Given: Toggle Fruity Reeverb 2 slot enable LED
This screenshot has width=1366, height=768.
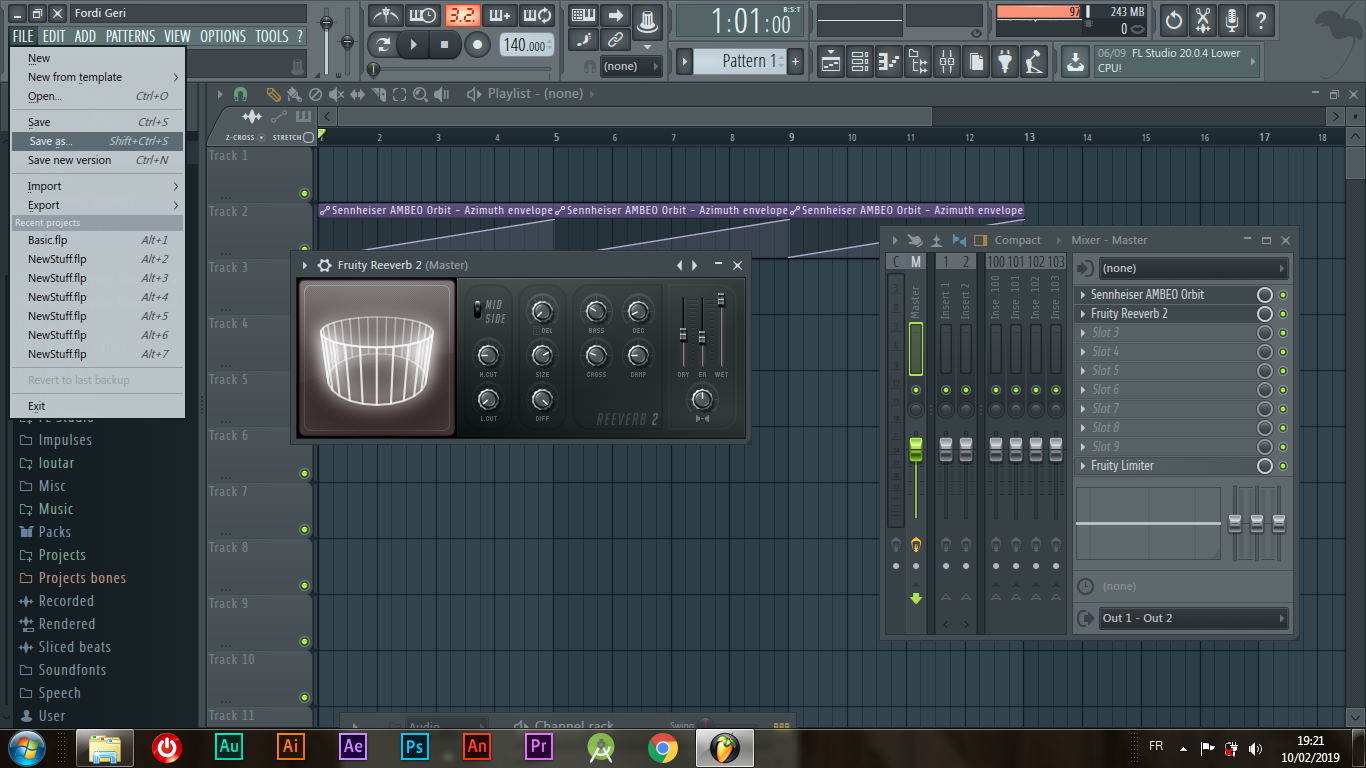Looking at the screenshot, I should pos(1283,314).
